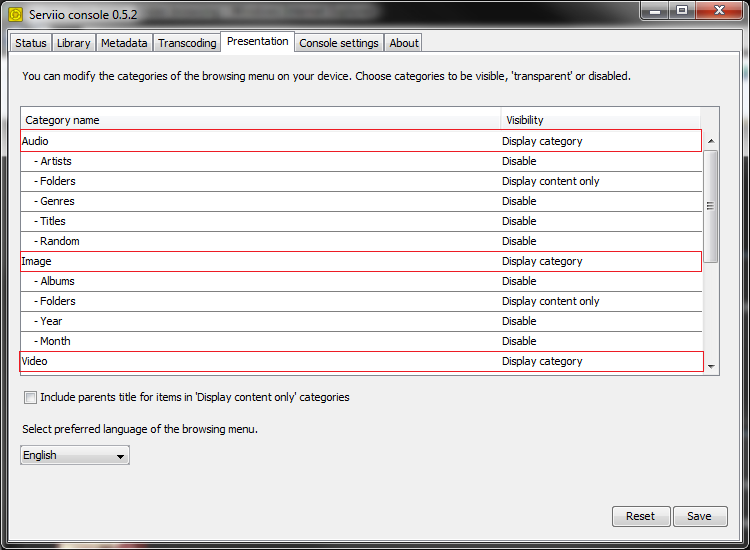Image resolution: width=750 pixels, height=550 pixels.
Task: Click the Serviio app icon in title bar
Action: tap(16, 14)
